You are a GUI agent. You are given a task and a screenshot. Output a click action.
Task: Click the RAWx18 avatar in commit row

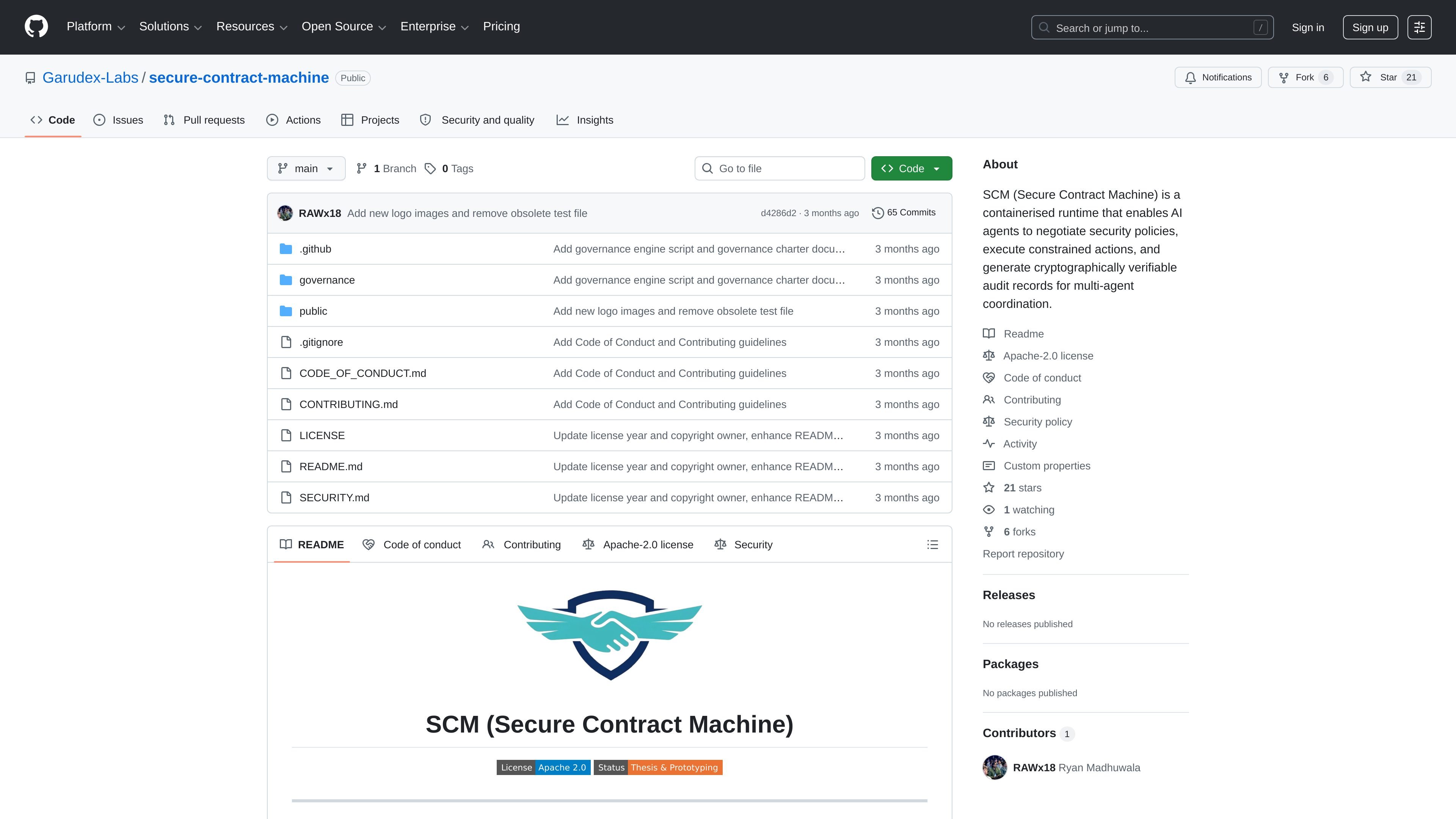pyautogui.click(x=285, y=213)
